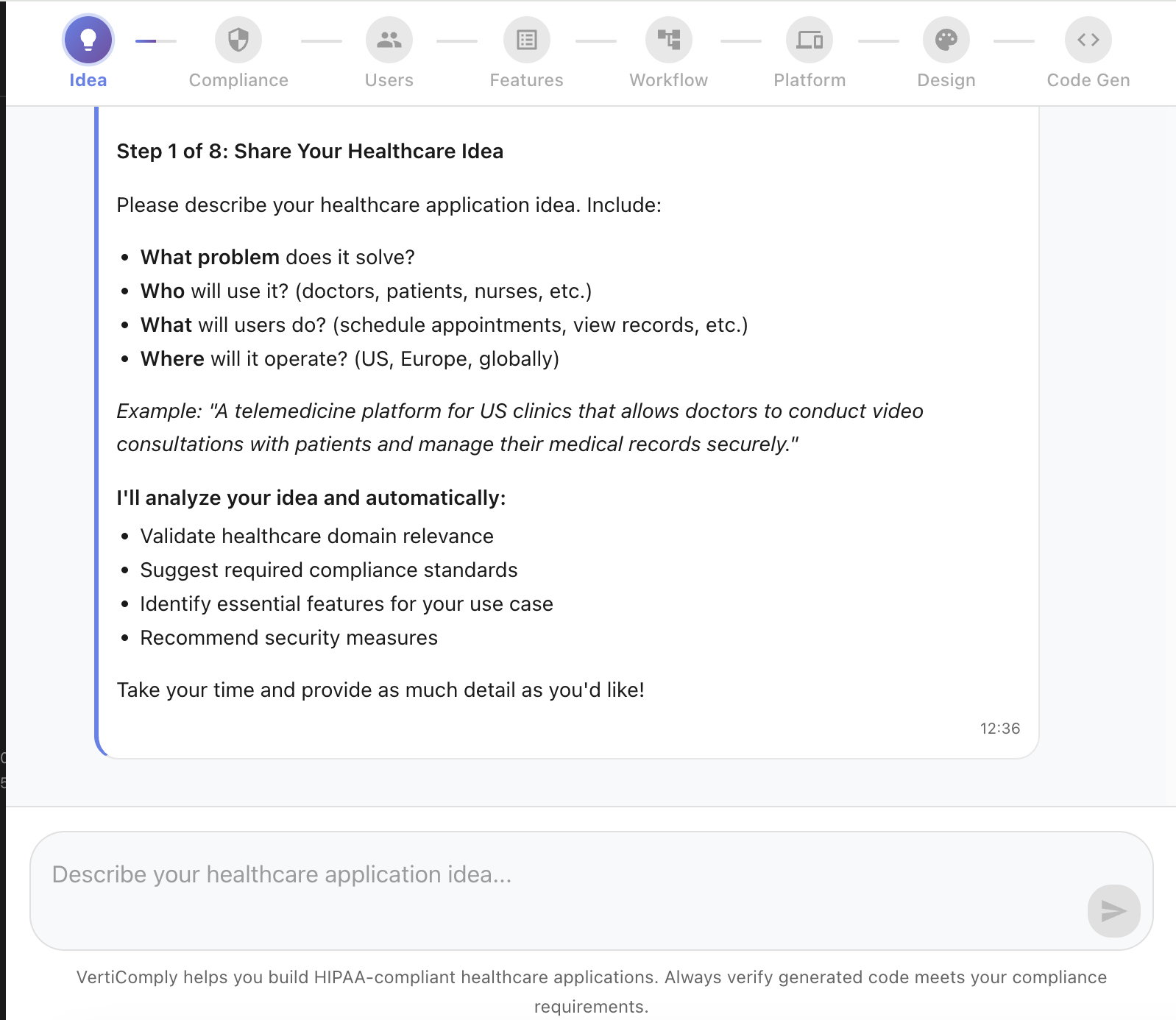
Task: Open the Compliance shield step icon
Action: tap(238, 40)
